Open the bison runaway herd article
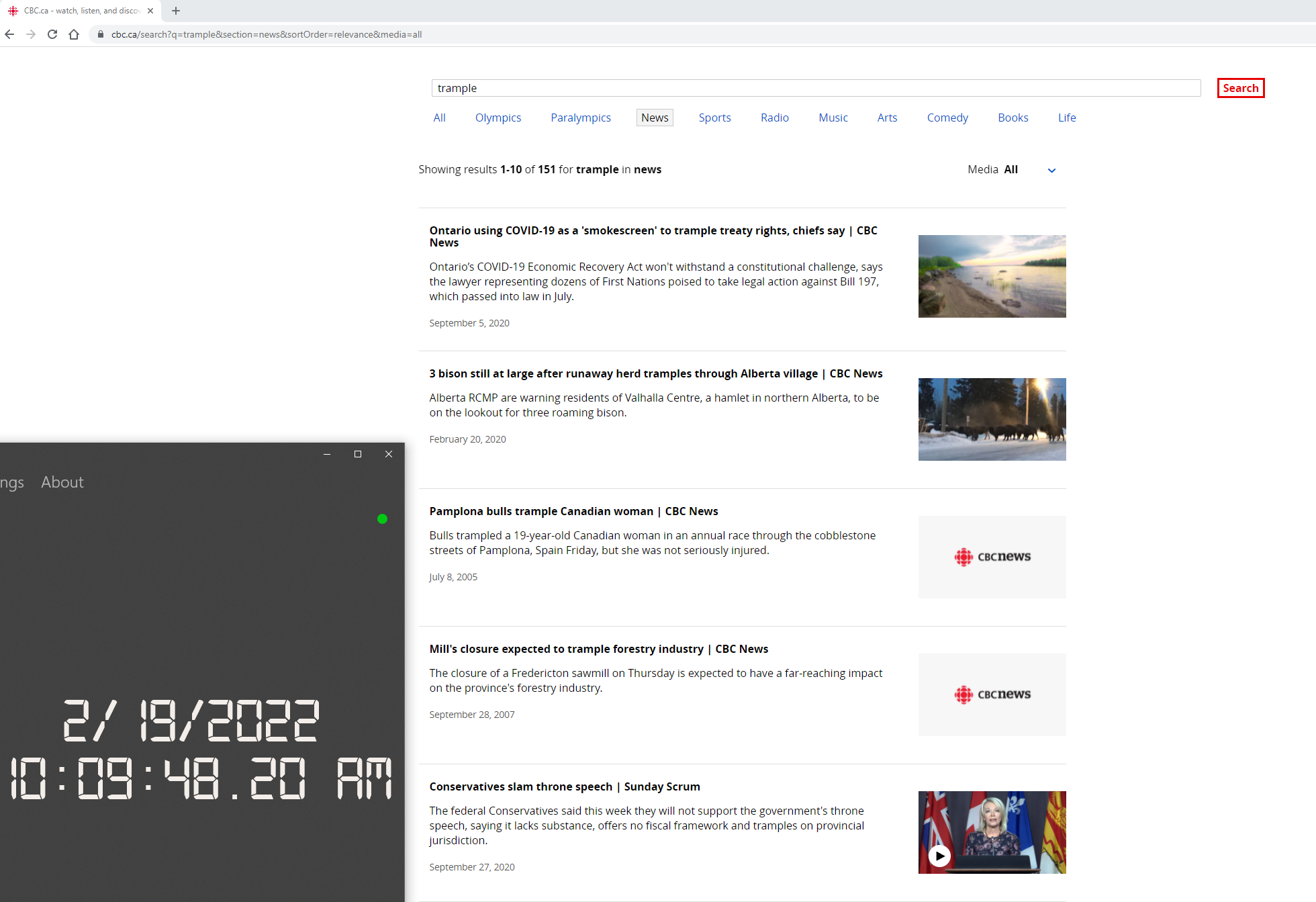Viewport: 1316px width, 902px height. pos(656,373)
